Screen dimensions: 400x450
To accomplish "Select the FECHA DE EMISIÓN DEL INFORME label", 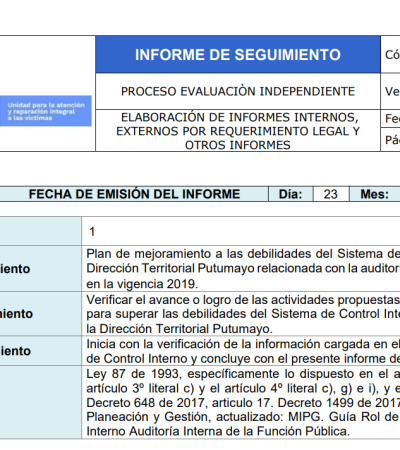I will pos(134,194).
